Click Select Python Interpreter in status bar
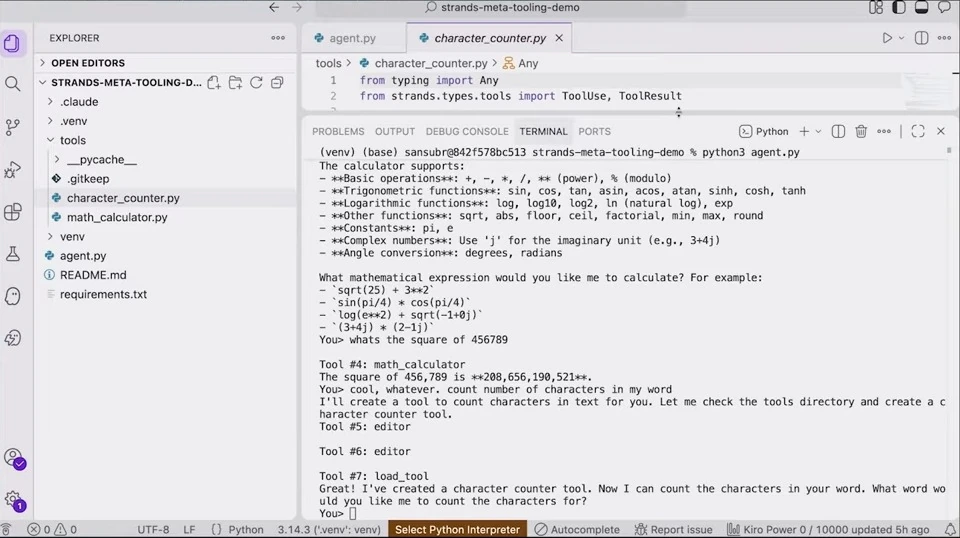 [x=457, y=529]
